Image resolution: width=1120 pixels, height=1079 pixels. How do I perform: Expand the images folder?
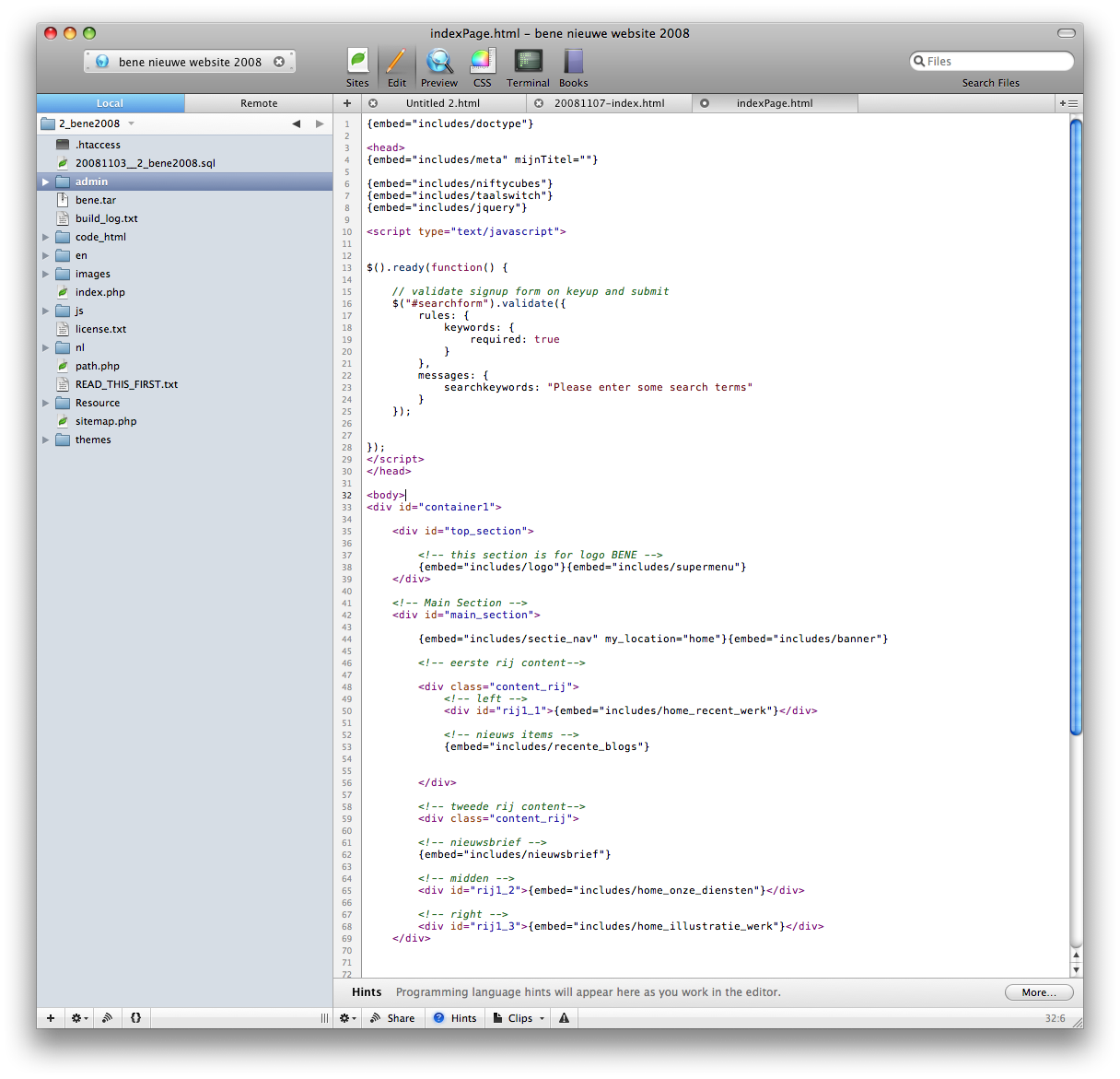tap(45, 274)
